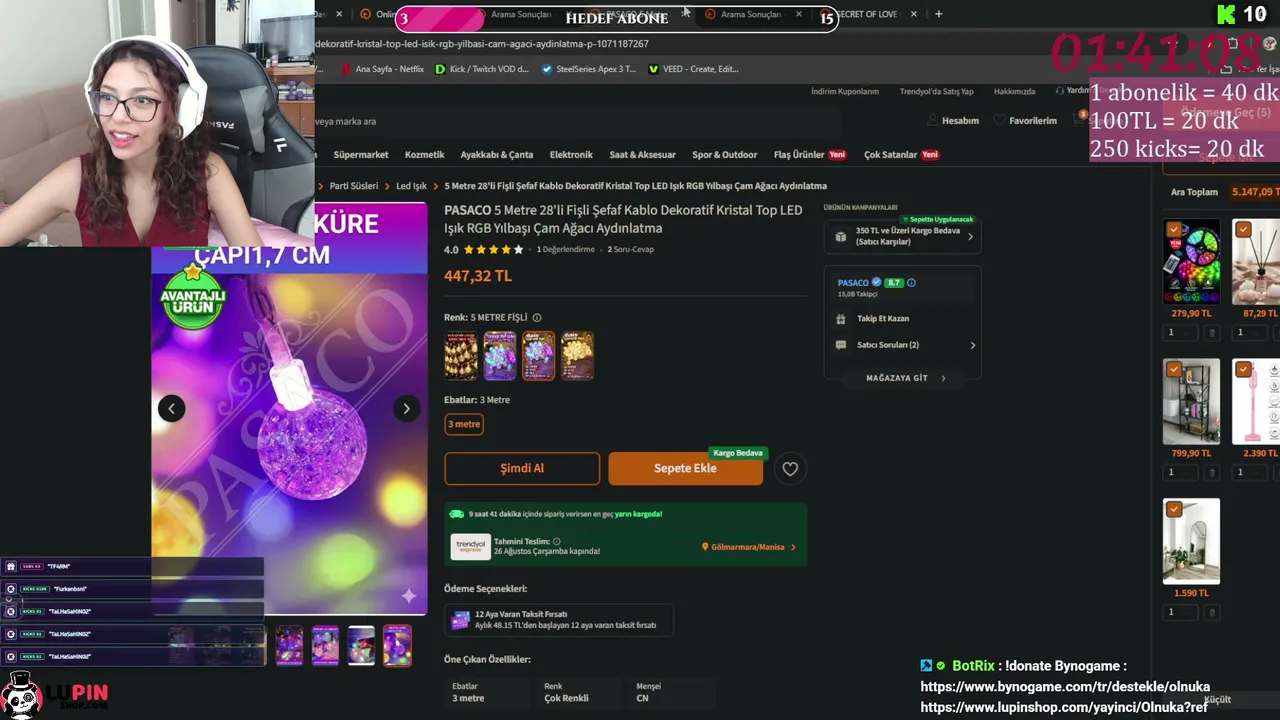
Task: Open the Süpermarket category
Action: pos(361,155)
